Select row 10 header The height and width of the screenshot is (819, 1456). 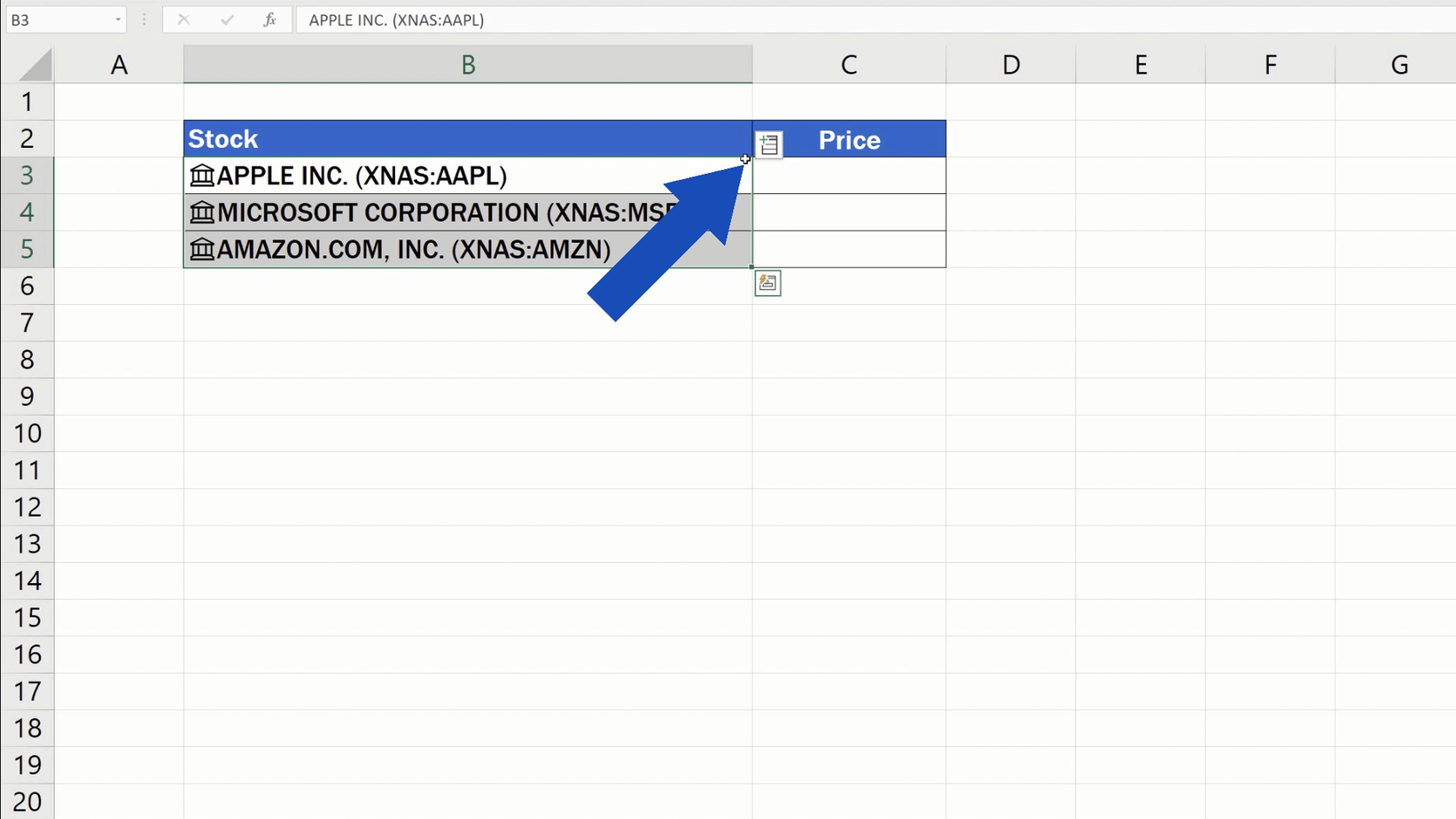pyautogui.click(x=27, y=433)
